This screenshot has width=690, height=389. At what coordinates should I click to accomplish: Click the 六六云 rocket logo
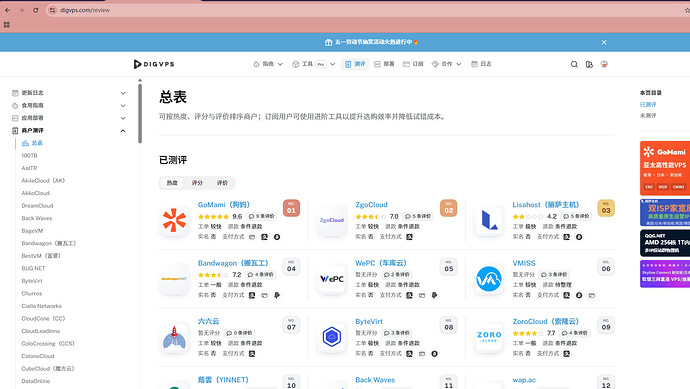coord(174,338)
